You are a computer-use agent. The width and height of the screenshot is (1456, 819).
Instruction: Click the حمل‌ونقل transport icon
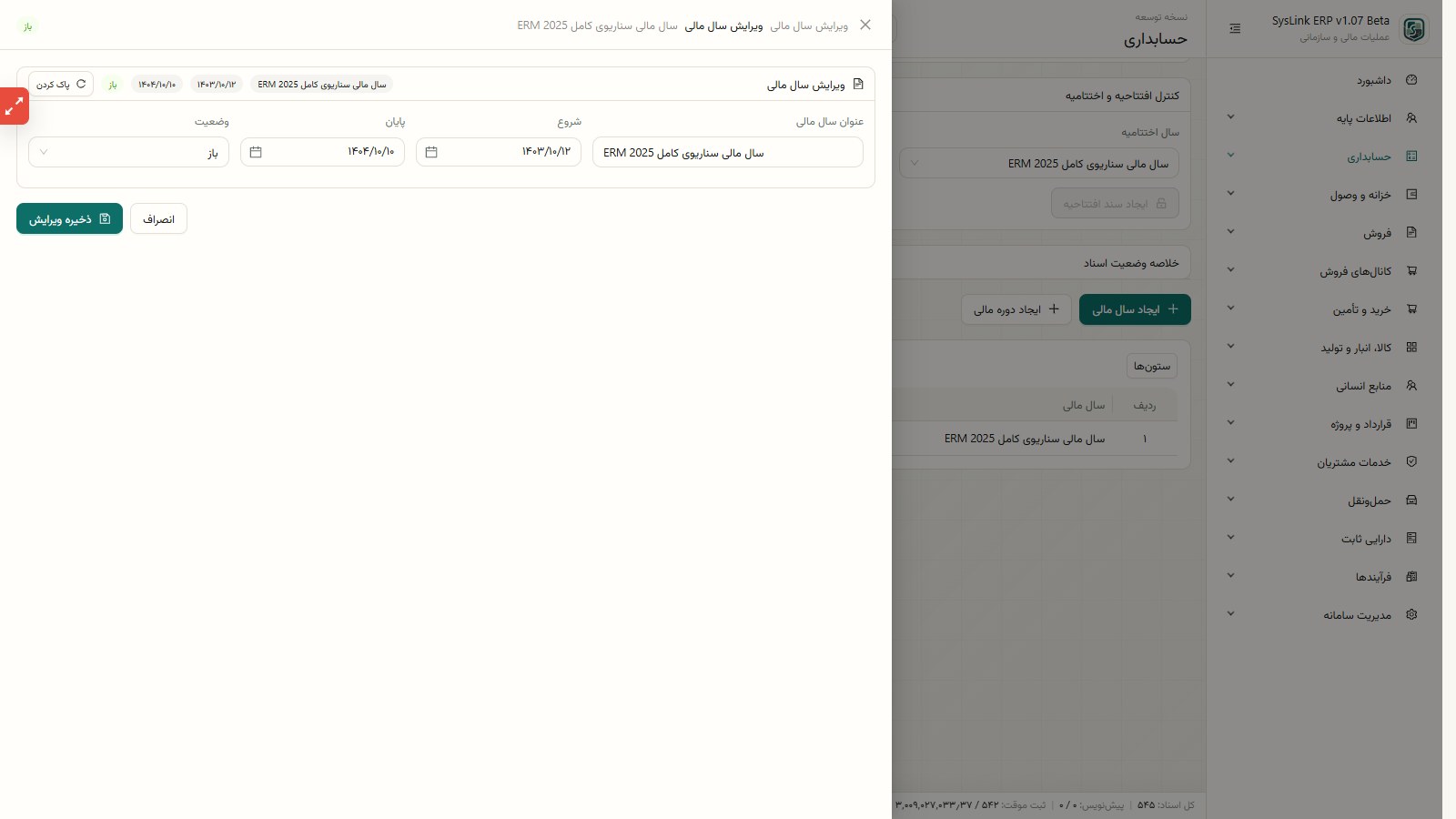click(1411, 500)
